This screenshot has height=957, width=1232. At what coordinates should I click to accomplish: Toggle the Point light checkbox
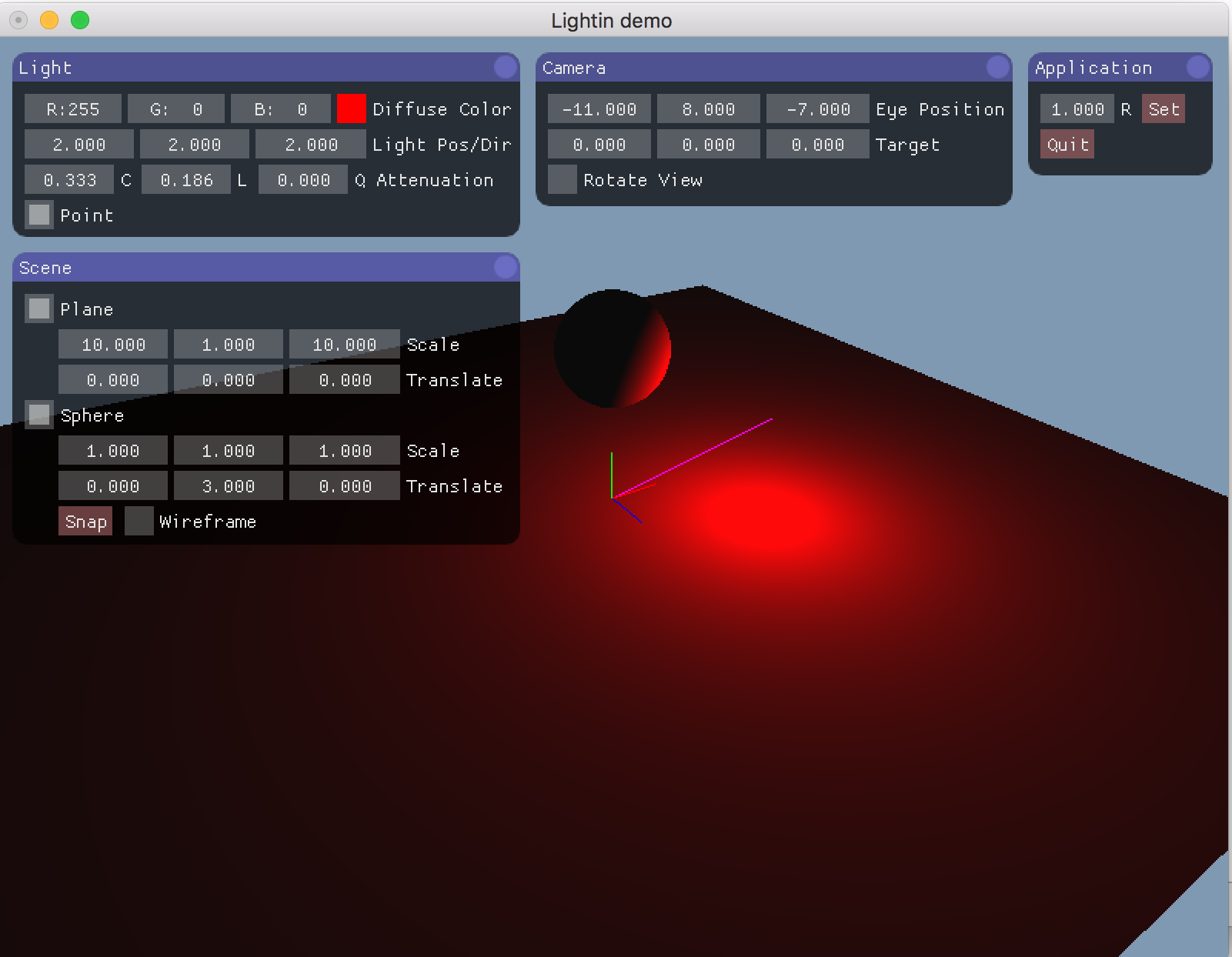click(39, 215)
